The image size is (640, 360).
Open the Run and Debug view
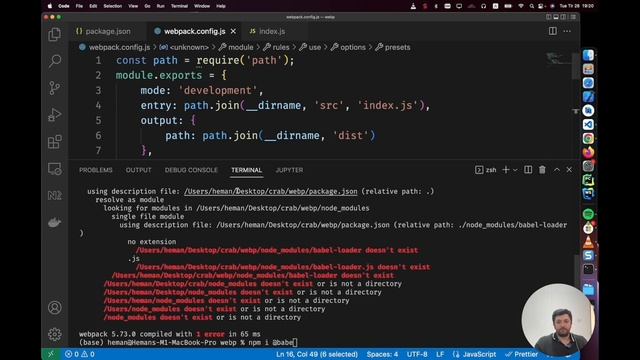coord(55,115)
